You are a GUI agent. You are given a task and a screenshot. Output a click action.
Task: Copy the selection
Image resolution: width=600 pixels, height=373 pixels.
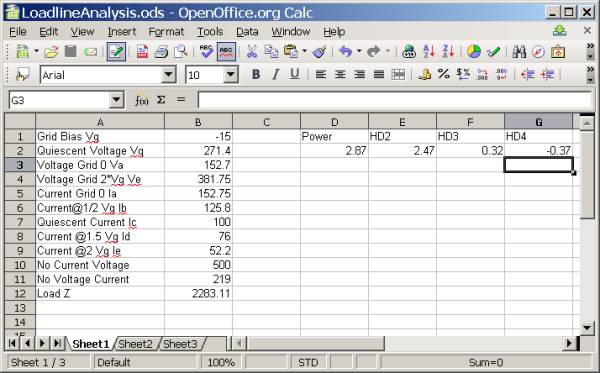[x=271, y=51]
